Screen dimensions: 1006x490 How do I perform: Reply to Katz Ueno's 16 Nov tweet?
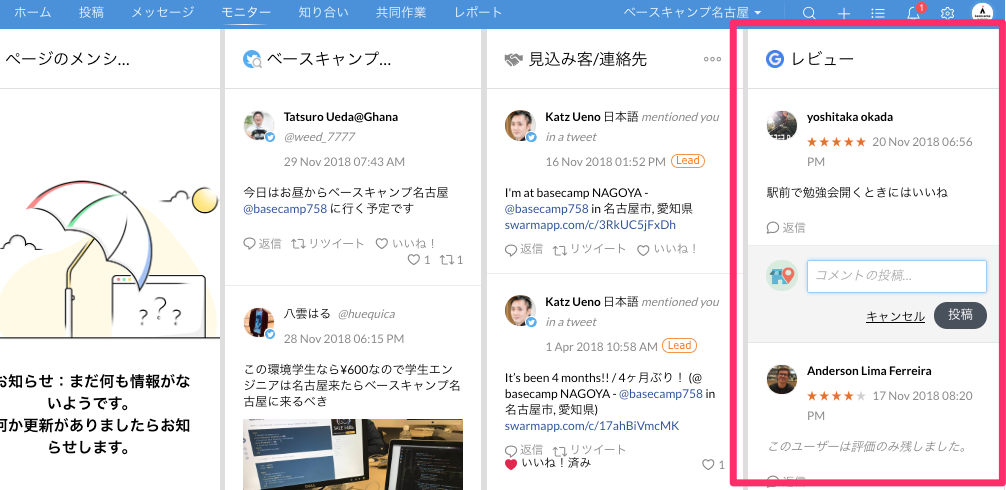(524, 249)
